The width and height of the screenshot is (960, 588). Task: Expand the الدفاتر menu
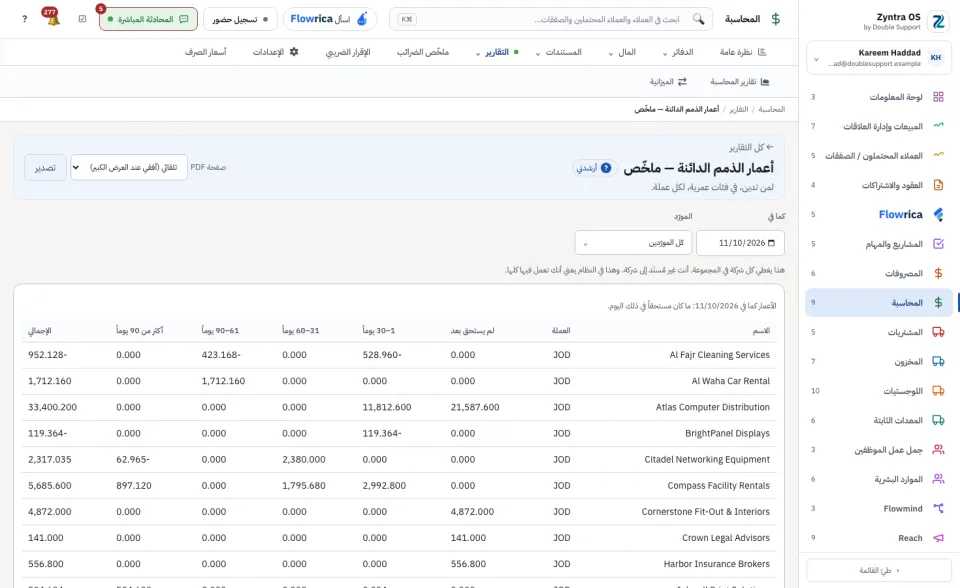[678, 52]
